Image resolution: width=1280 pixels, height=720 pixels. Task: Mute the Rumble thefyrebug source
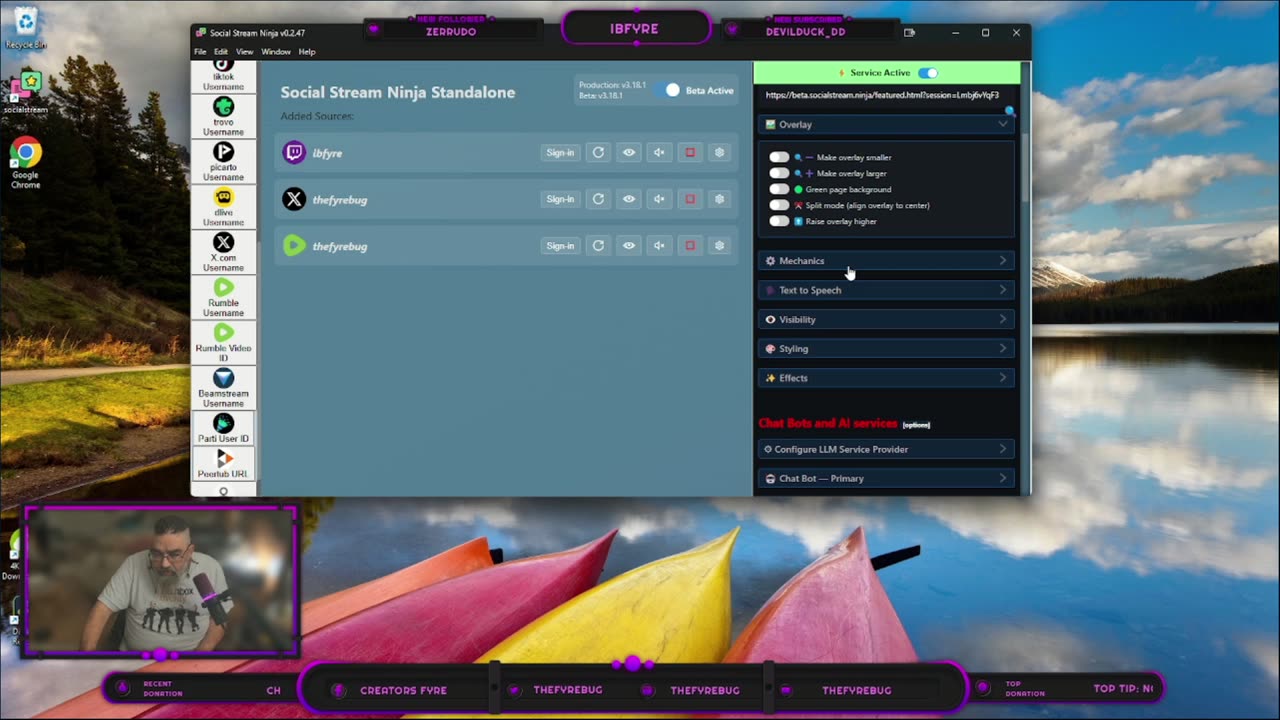pyautogui.click(x=659, y=245)
